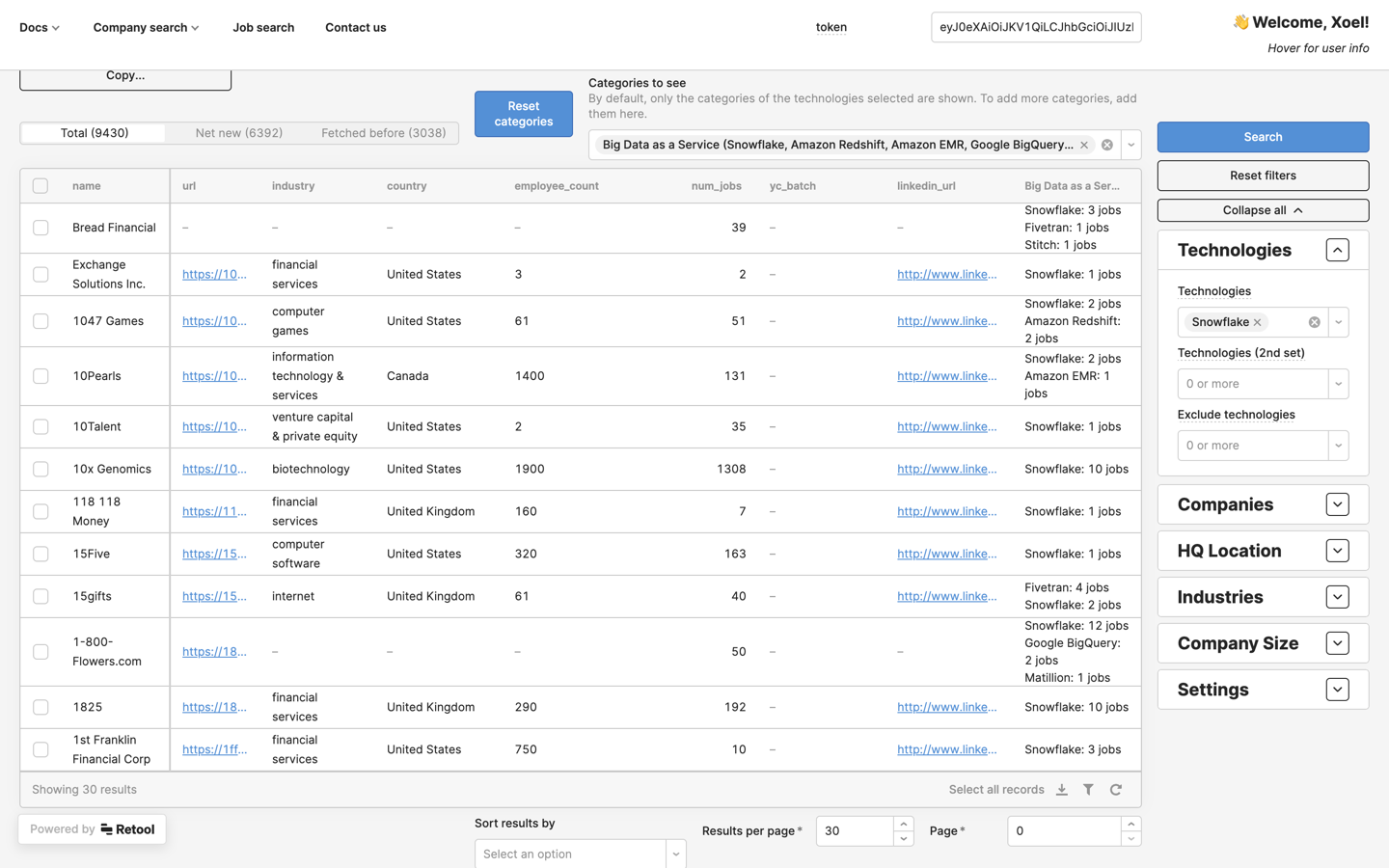Remove the Big Data as a Service category tag
Image resolution: width=1389 pixels, height=868 pixels.
click(x=1084, y=145)
